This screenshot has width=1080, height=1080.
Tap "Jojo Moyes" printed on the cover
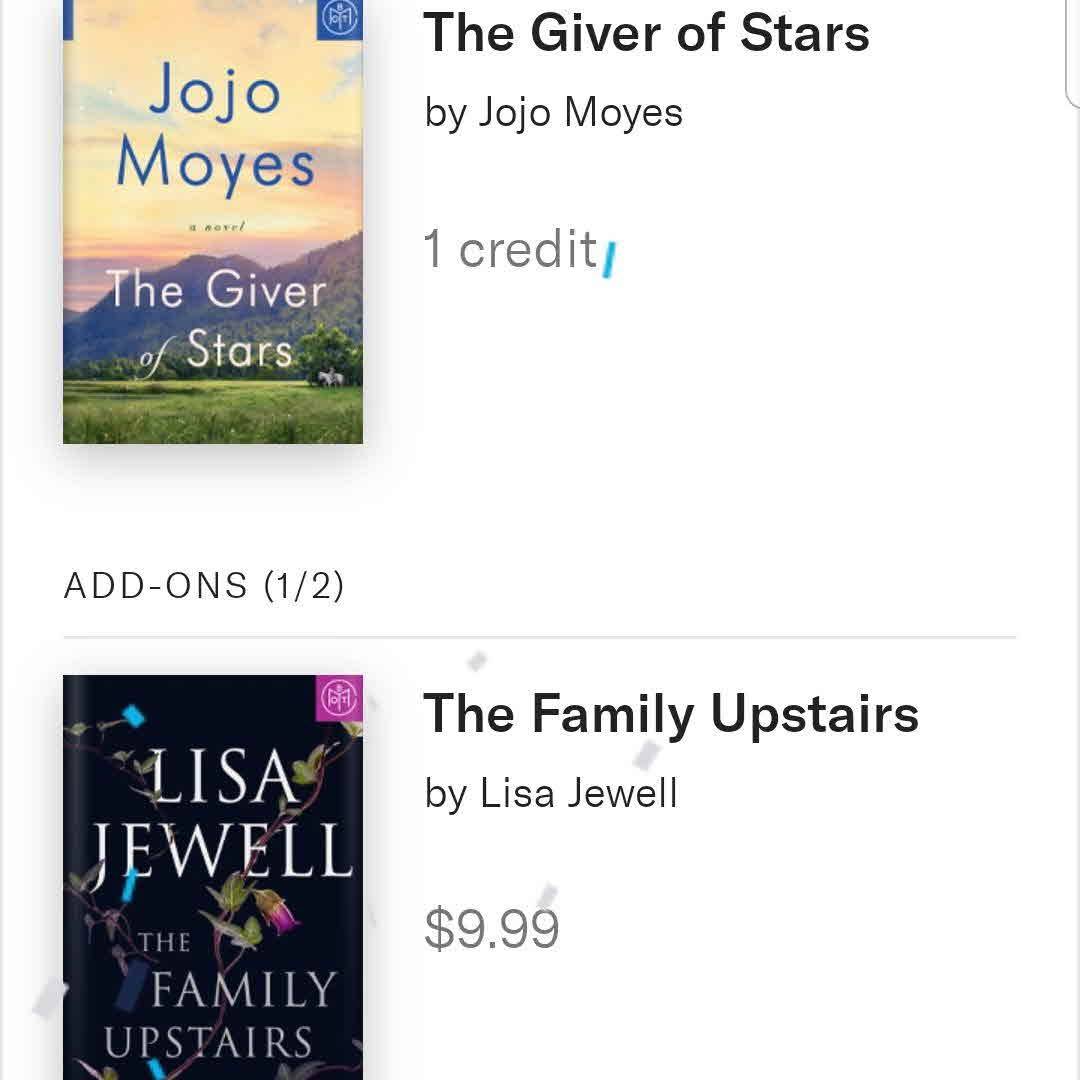pyautogui.click(x=214, y=130)
